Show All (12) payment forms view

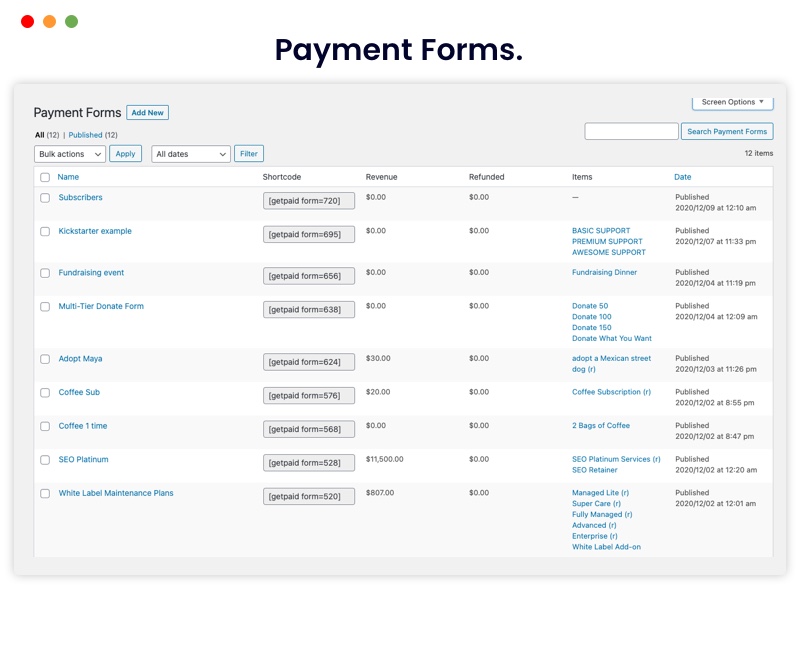pos(47,135)
